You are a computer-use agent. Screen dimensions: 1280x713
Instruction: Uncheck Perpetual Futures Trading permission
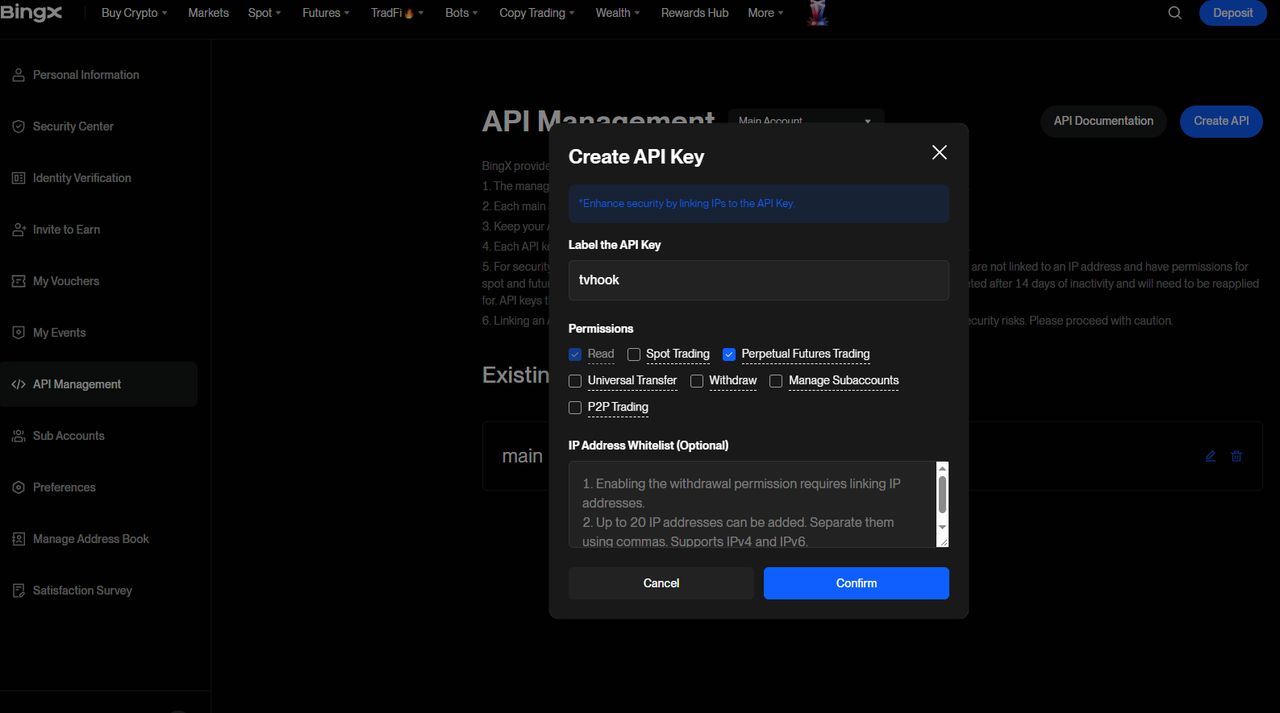pos(729,354)
